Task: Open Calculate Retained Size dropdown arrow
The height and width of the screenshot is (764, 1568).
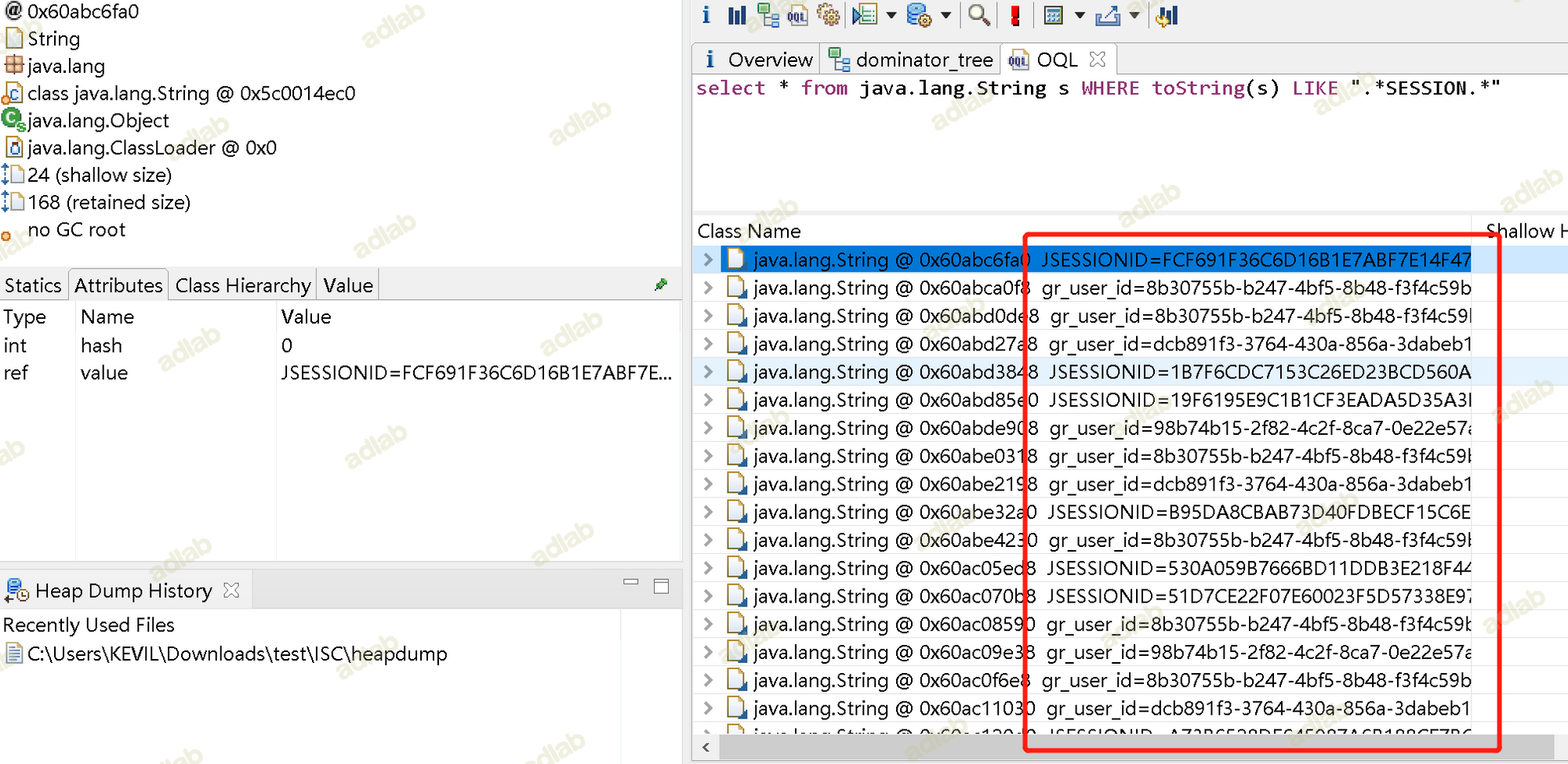Action: [x=1080, y=15]
